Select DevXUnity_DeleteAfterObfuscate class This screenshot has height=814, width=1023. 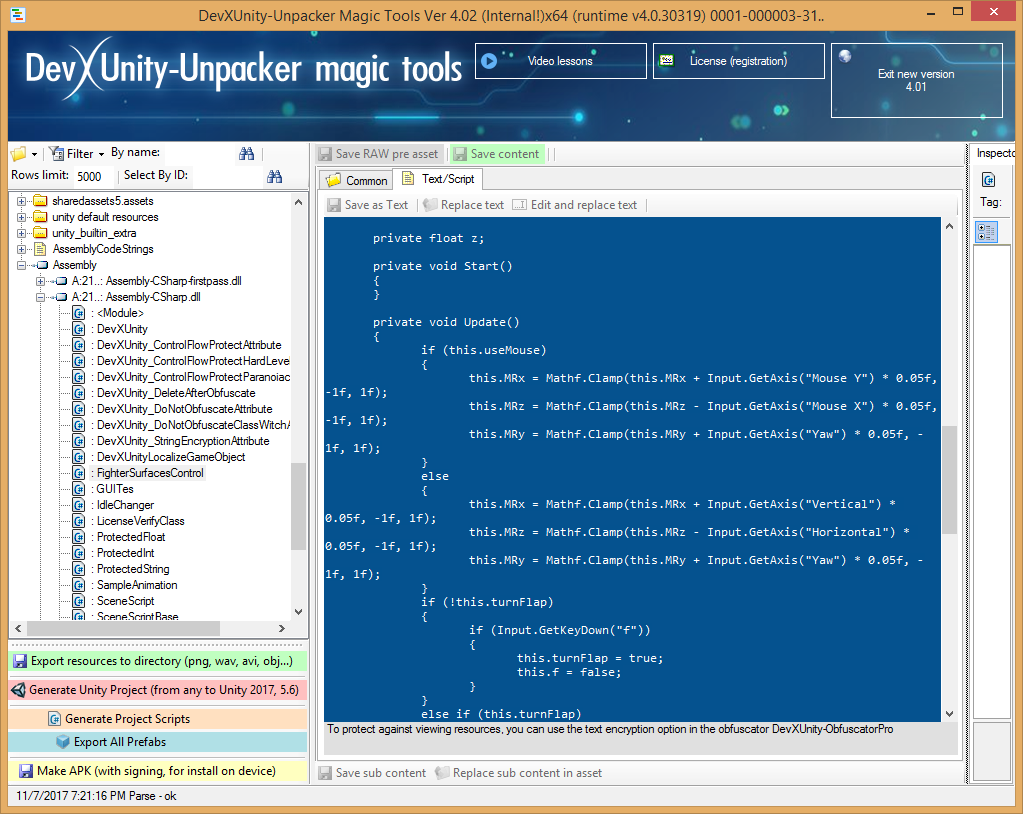pos(176,393)
